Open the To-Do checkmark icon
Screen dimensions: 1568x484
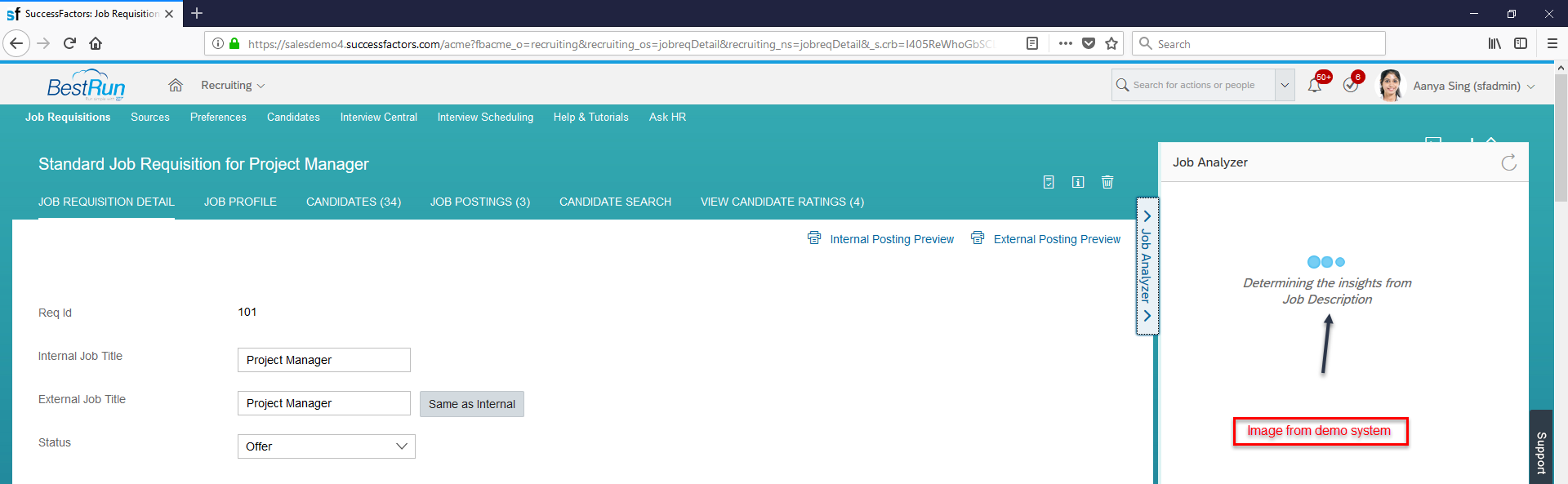1351,85
